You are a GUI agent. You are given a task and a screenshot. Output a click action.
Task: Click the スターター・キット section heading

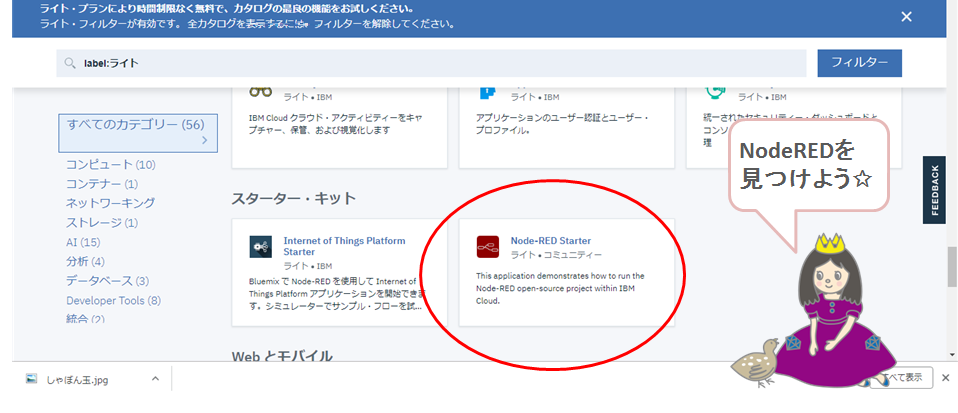pos(294,198)
